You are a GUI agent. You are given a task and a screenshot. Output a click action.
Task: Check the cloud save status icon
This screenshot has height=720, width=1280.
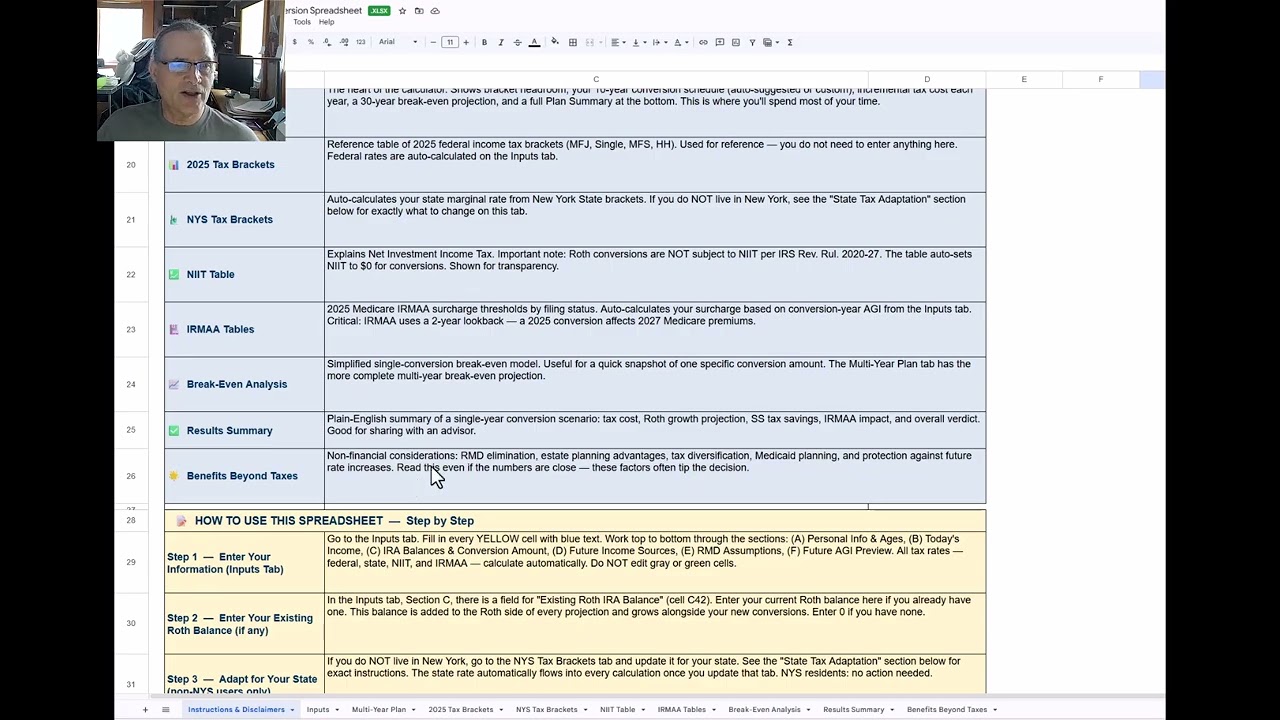click(x=435, y=11)
